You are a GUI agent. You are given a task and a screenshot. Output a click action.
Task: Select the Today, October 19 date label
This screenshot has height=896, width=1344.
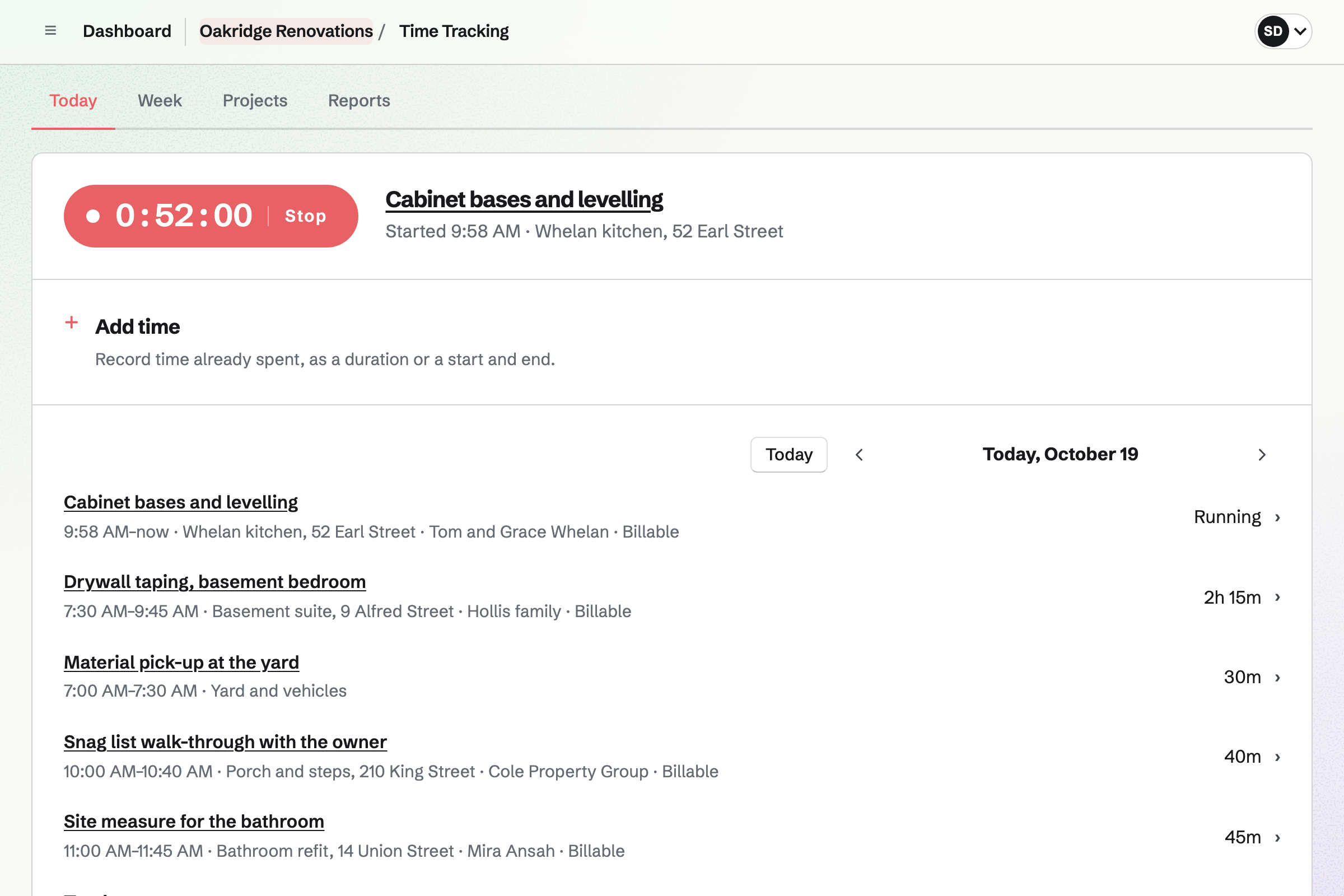pyautogui.click(x=1060, y=454)
